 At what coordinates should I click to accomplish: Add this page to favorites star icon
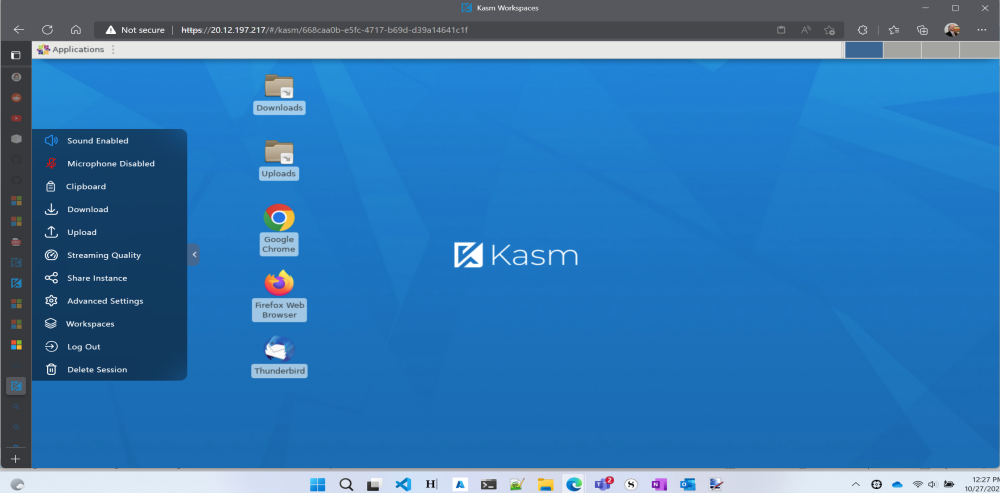tap(829, 30)
